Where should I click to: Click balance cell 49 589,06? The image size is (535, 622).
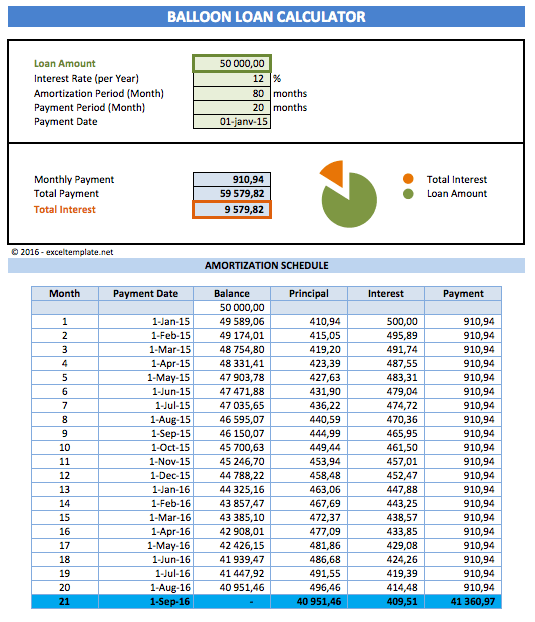click(232, 321)
